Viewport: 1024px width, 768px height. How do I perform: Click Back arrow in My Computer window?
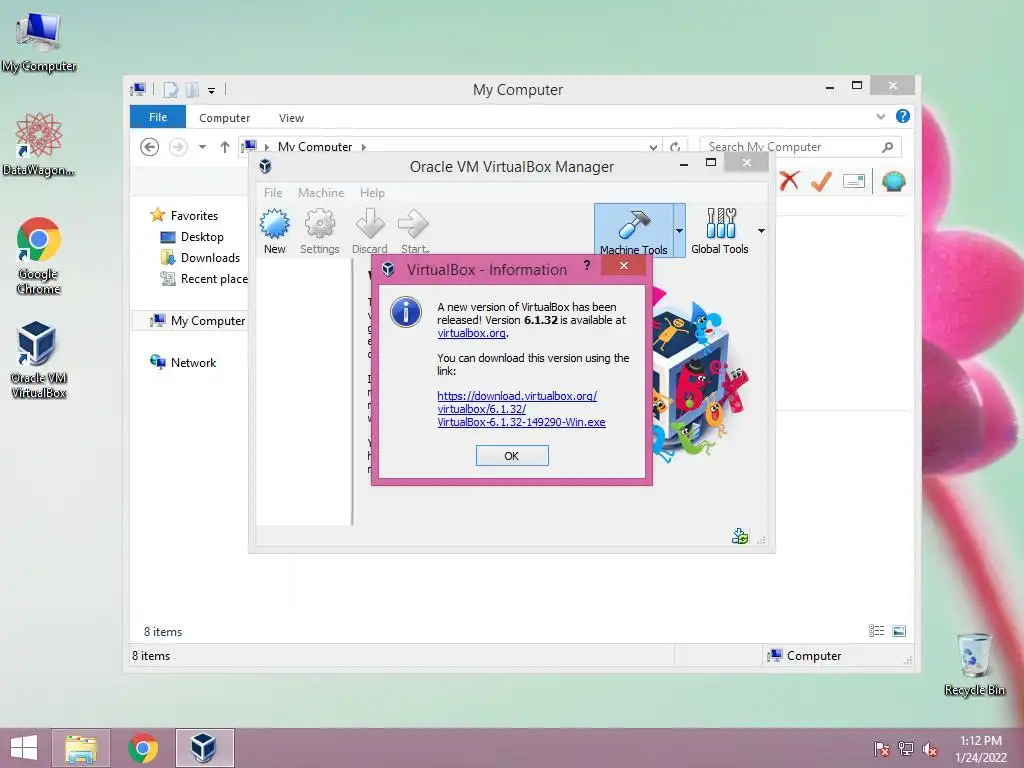[x=150, y=147]
